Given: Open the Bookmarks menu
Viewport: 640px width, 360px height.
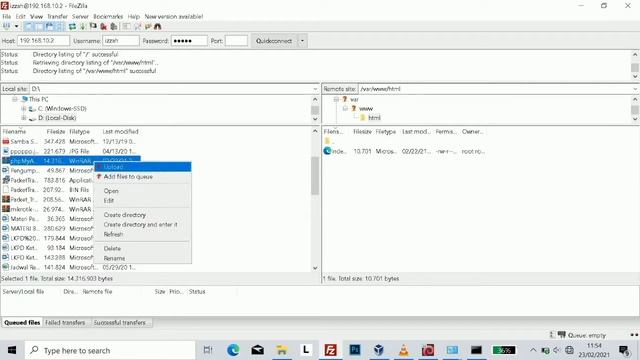Looking at the screenshot, I should (108, 16).
